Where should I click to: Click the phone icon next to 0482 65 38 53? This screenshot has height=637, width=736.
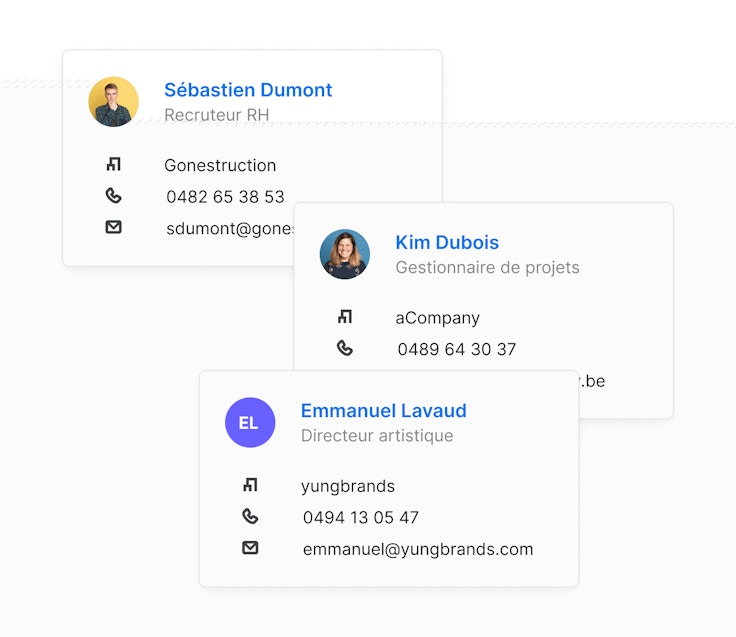pyautogui.click(x=113, y=196)
